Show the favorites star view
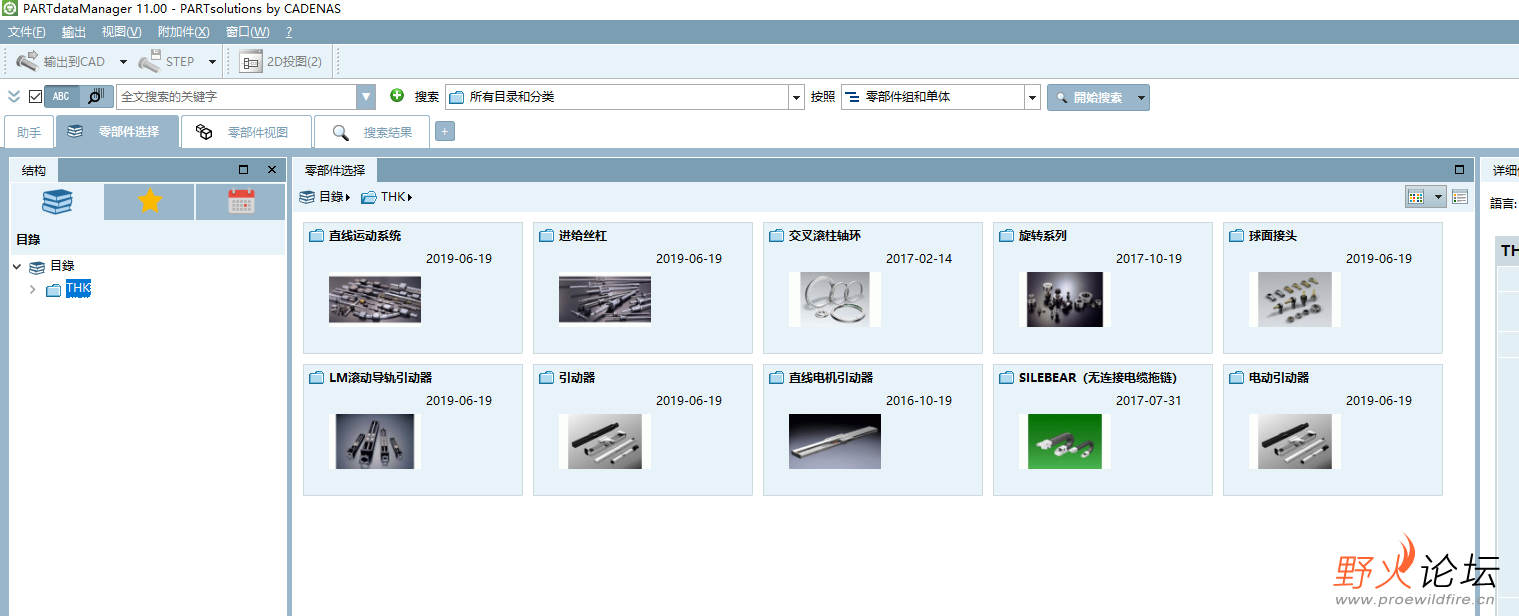The image size is (1519, 616). click(149, 201)
